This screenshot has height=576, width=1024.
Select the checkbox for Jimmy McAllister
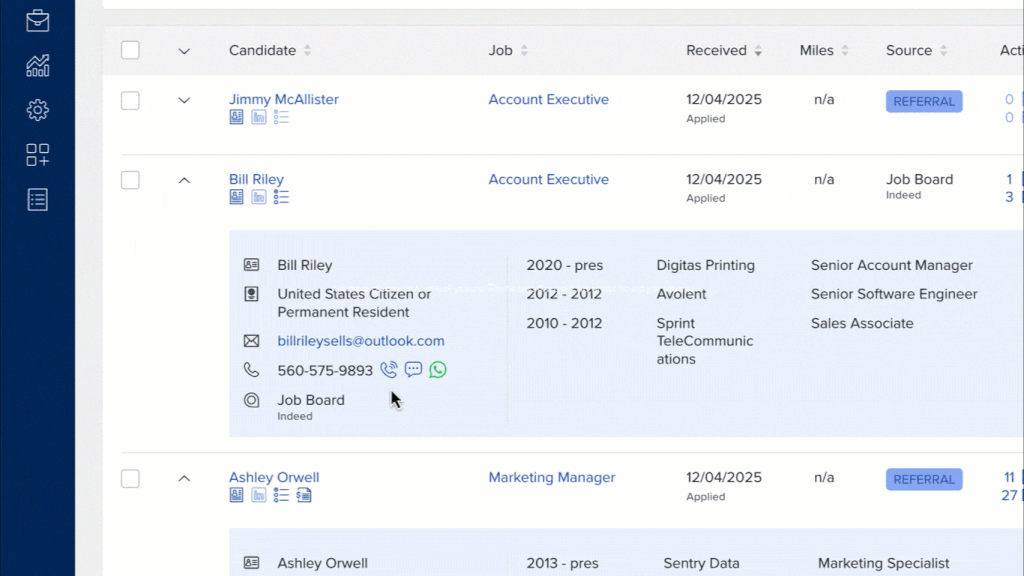tap(130, 100)
